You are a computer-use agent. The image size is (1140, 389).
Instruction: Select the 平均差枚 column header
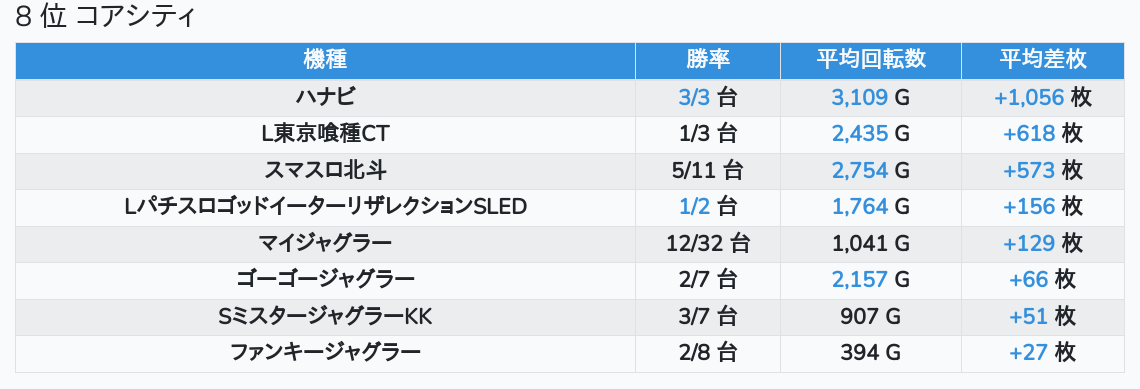[x=1043, y=60]
